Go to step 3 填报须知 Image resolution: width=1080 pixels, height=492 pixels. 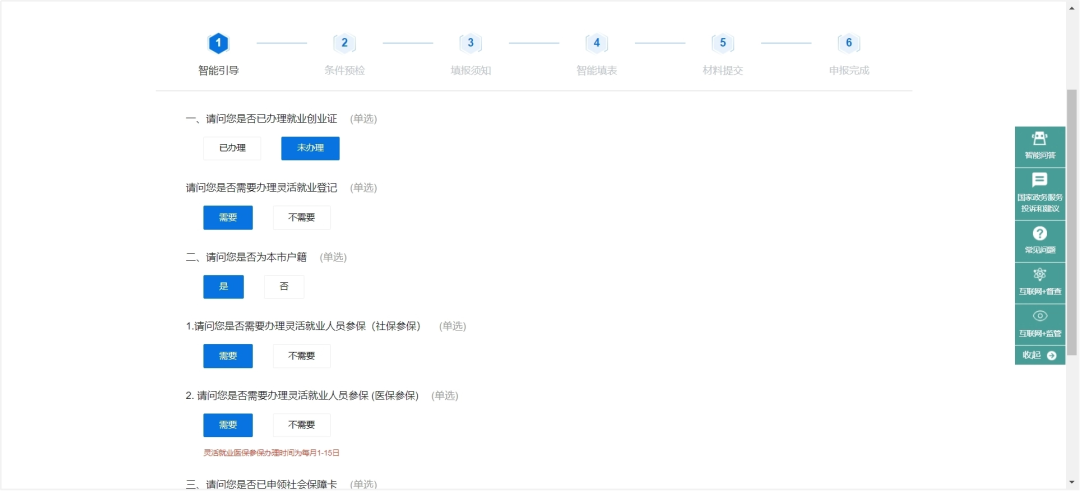coord(470,43)
